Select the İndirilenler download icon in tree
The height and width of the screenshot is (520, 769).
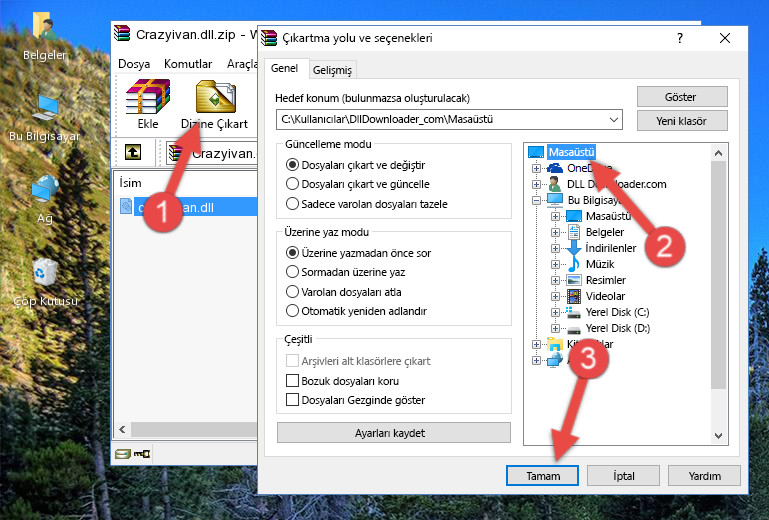(x=573, y=248)
